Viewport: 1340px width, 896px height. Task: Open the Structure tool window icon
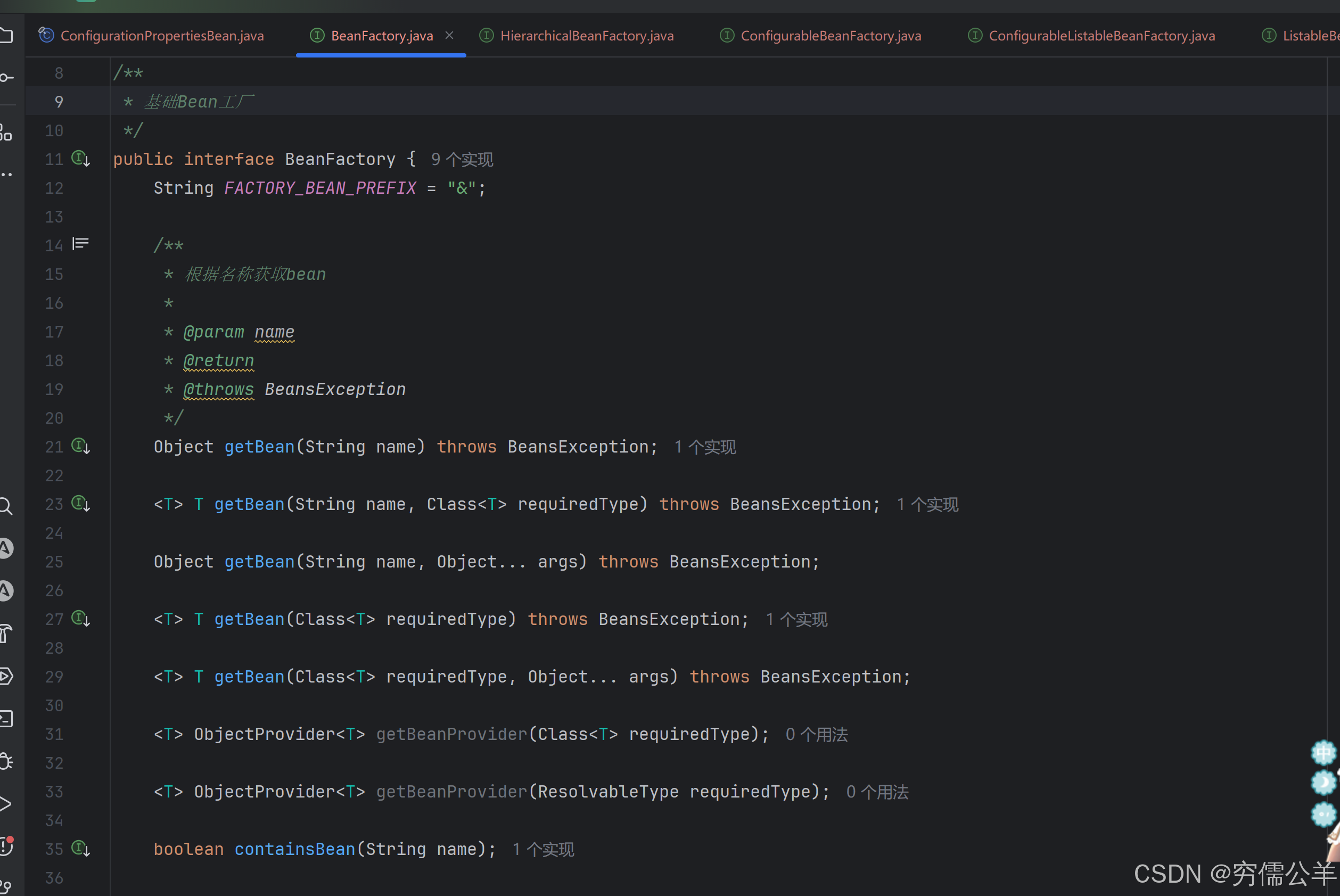coord(6,133)
